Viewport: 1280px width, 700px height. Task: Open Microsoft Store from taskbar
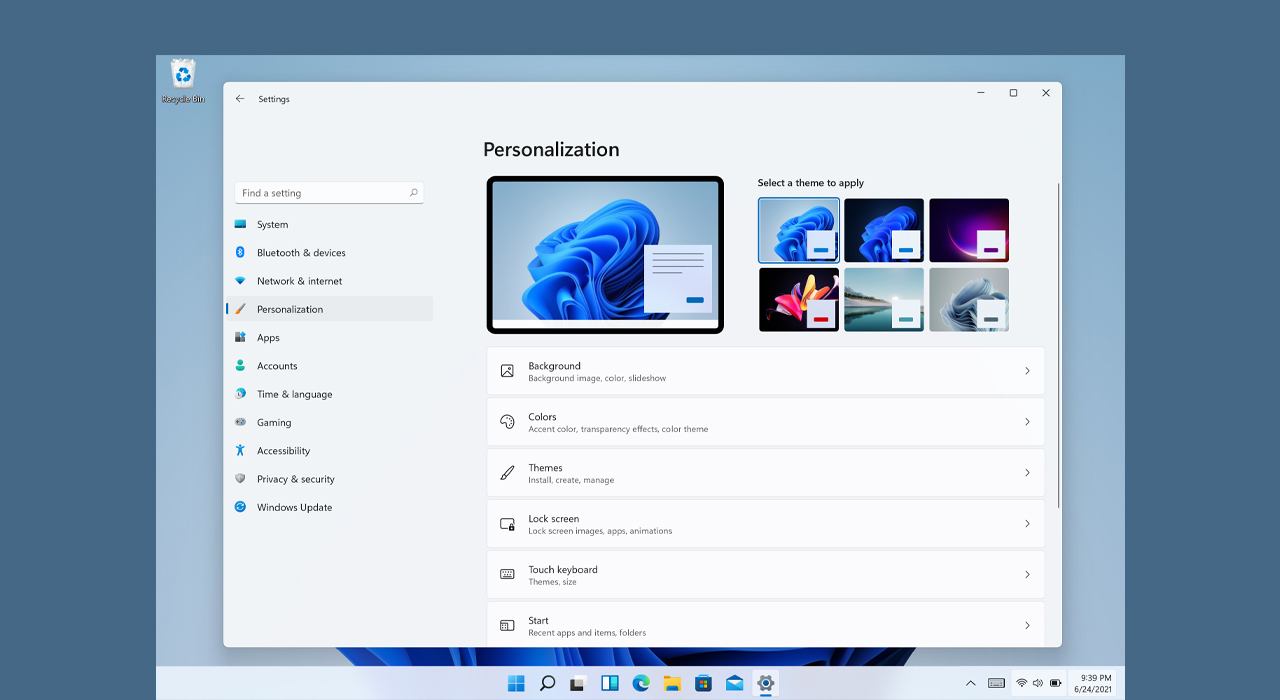[703, 683]
